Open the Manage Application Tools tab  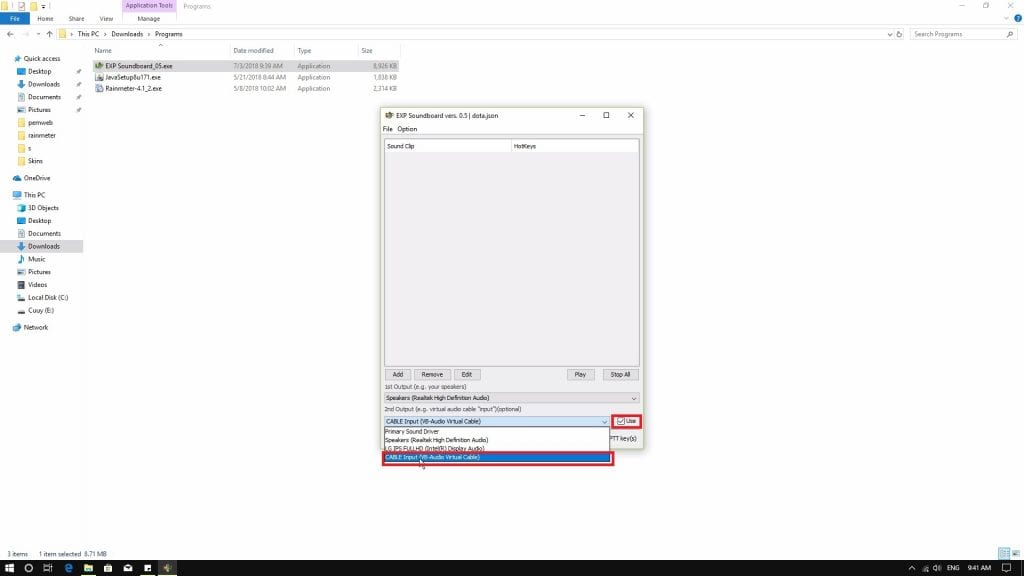click(x=149, y=19)
